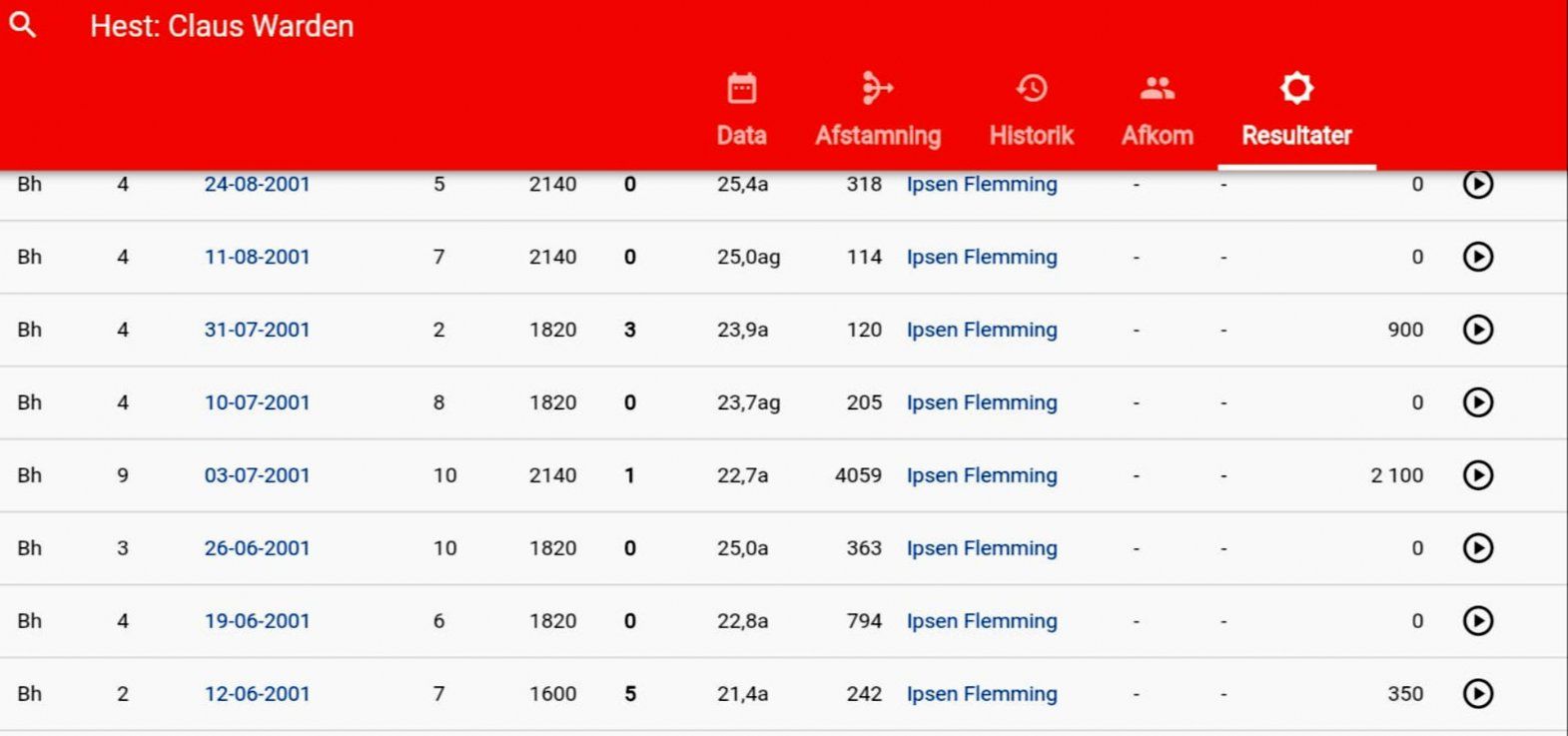Play the 24-08-2001 race video

pyautogui.click(x=1477, y=185)
